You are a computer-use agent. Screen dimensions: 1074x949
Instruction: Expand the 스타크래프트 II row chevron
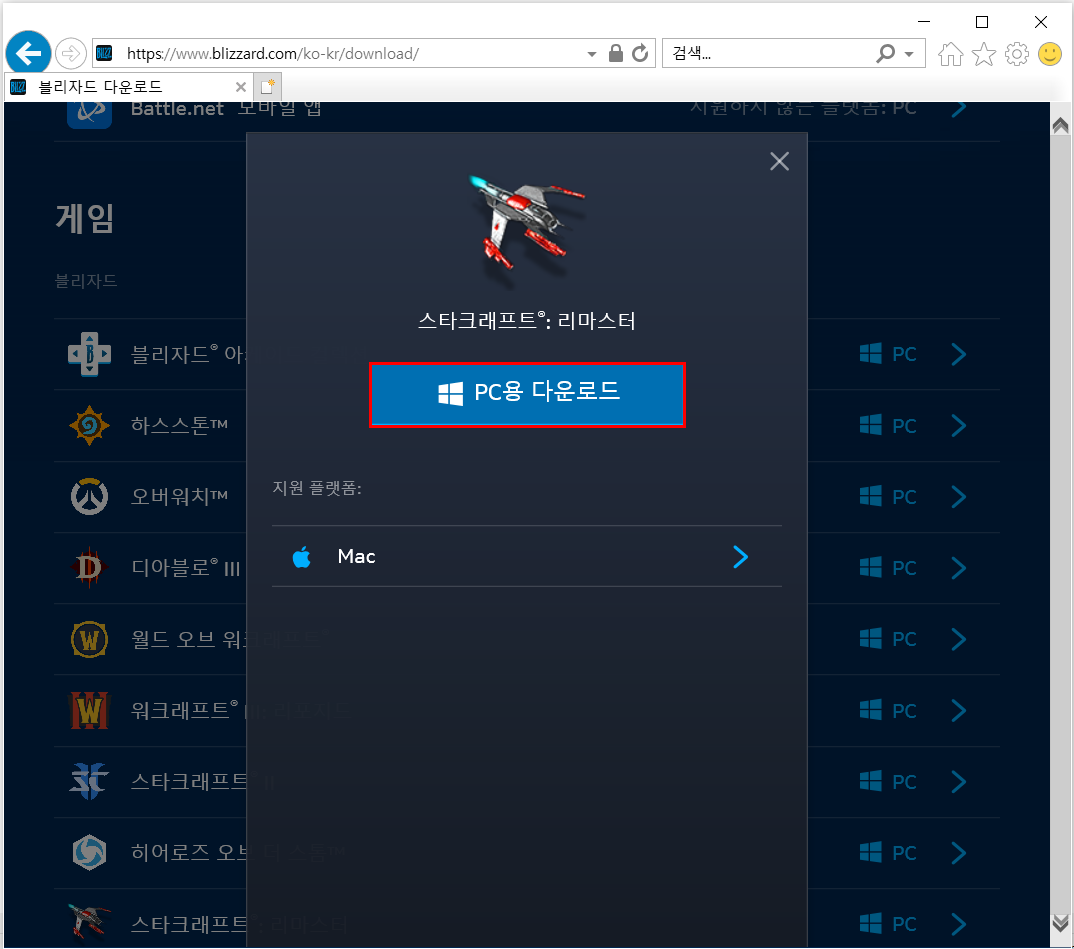959,781
